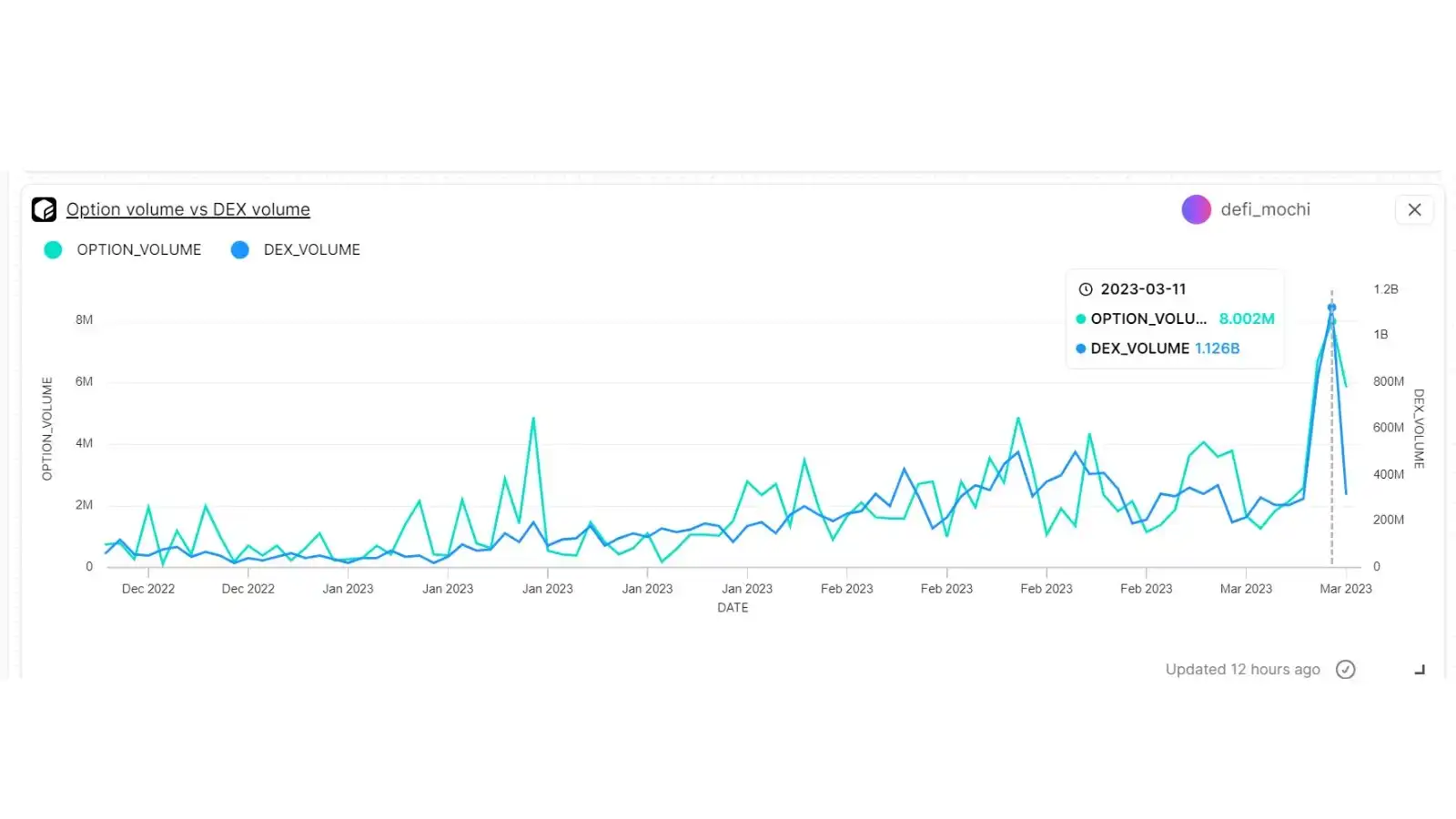Viewport: 1456px width, 819px height.
Task: Click the DEX_VOLUME label in the tooltip
Action: coord(1139,349)
